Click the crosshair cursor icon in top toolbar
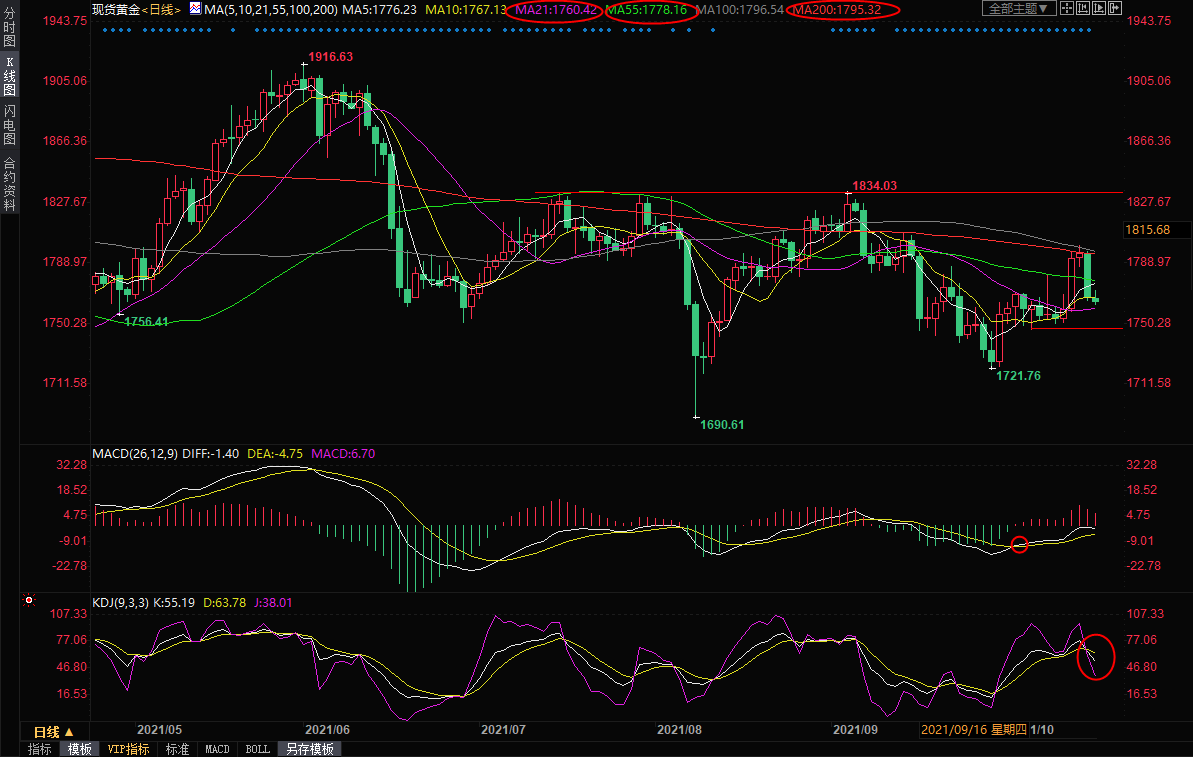This screenshot has width=1193, height=757. pos(1067,8)
